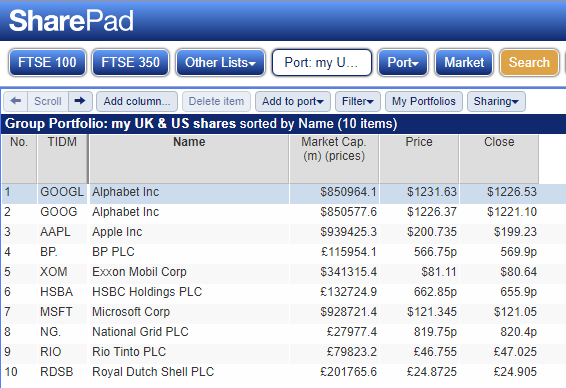Click the Delete item button
This screenshot has height=388, width=566.
(216, 101)
